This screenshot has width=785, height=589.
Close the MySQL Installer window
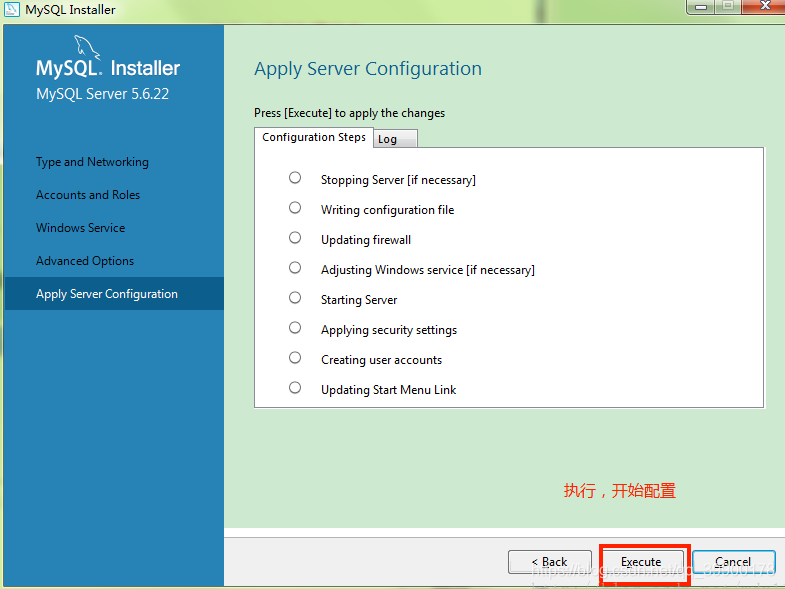coord(764,6)
